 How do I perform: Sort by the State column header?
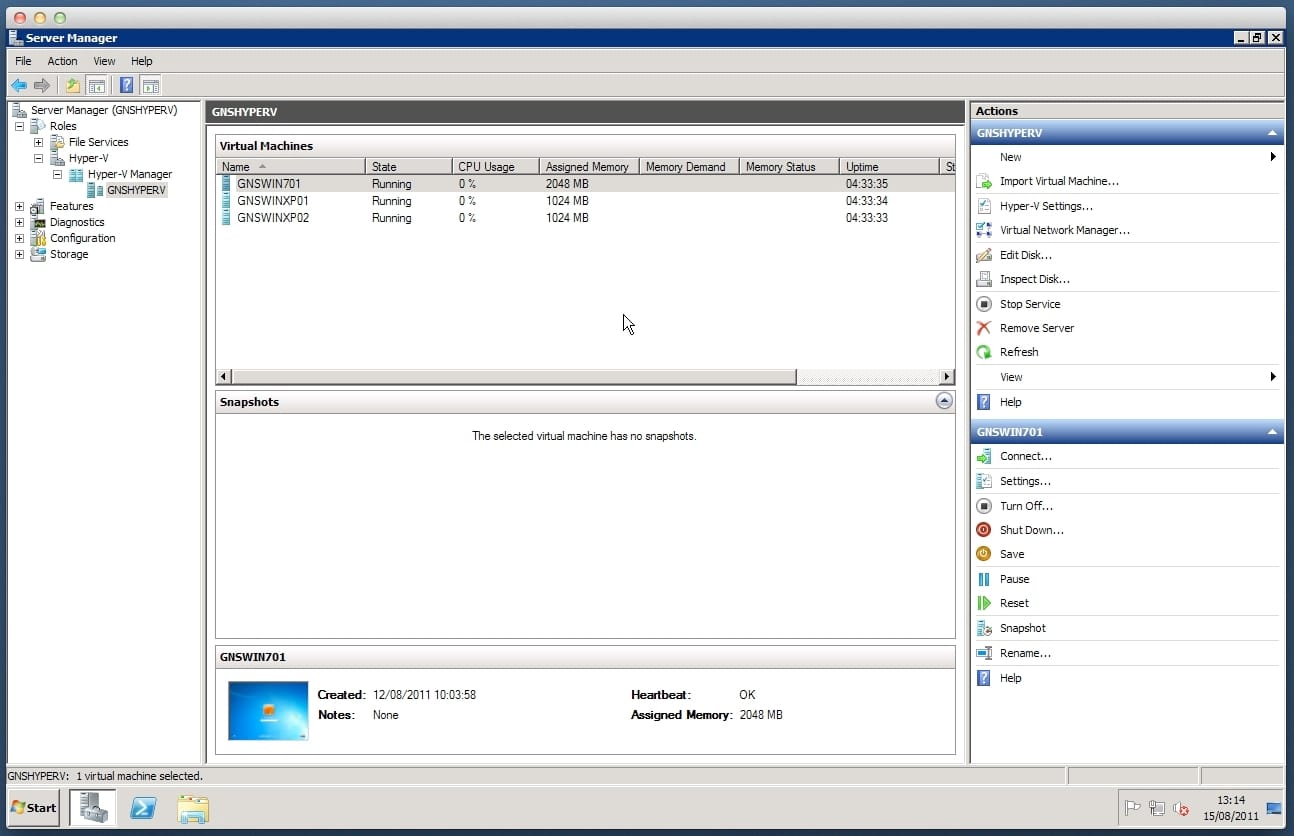click(x=409, y=167)
